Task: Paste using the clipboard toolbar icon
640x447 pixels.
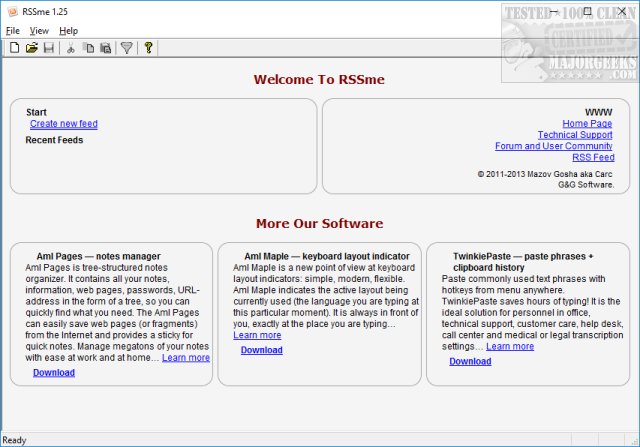Action: (x=106, y=48)
